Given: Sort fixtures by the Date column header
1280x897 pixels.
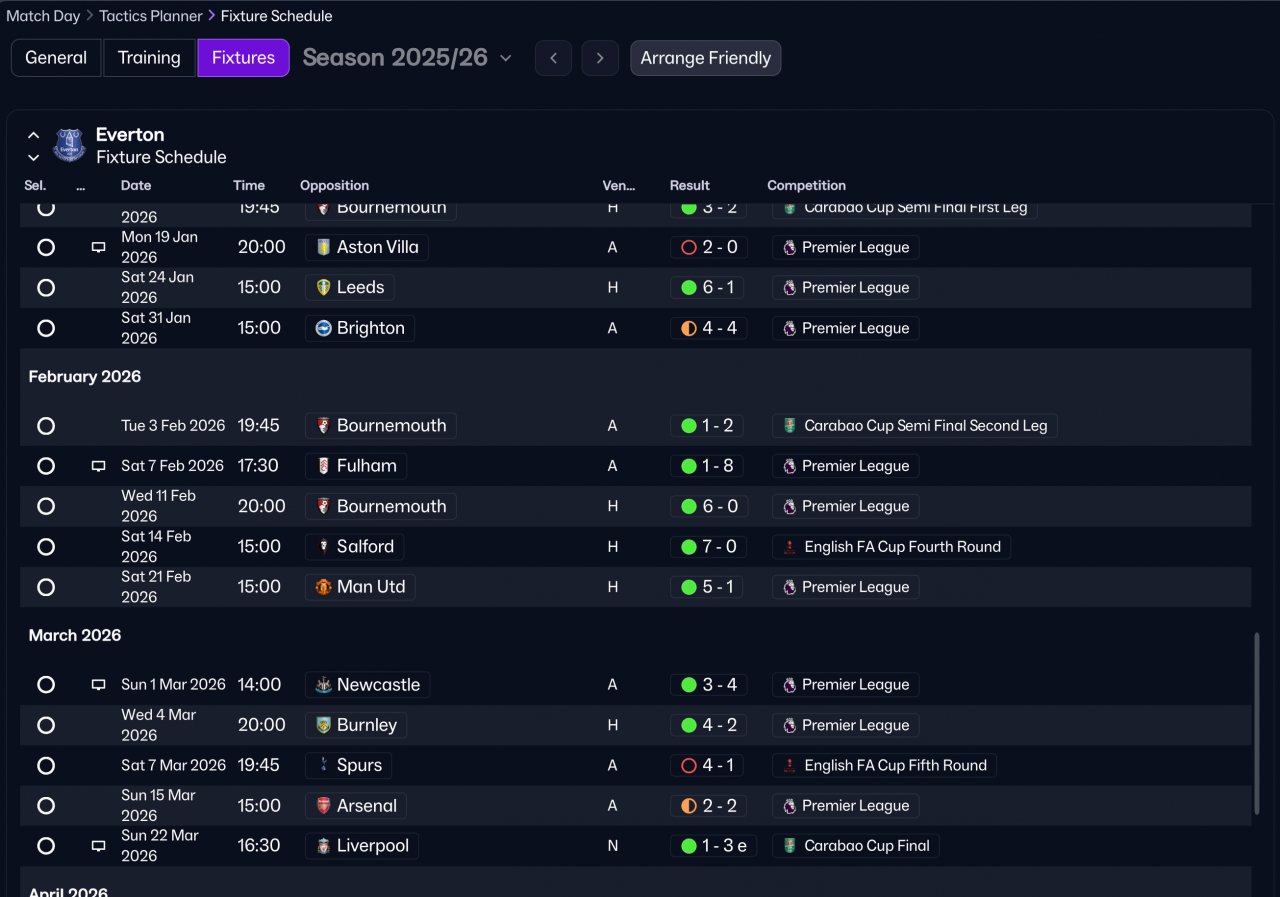Looking at the screenshot, I should (136, 185).
